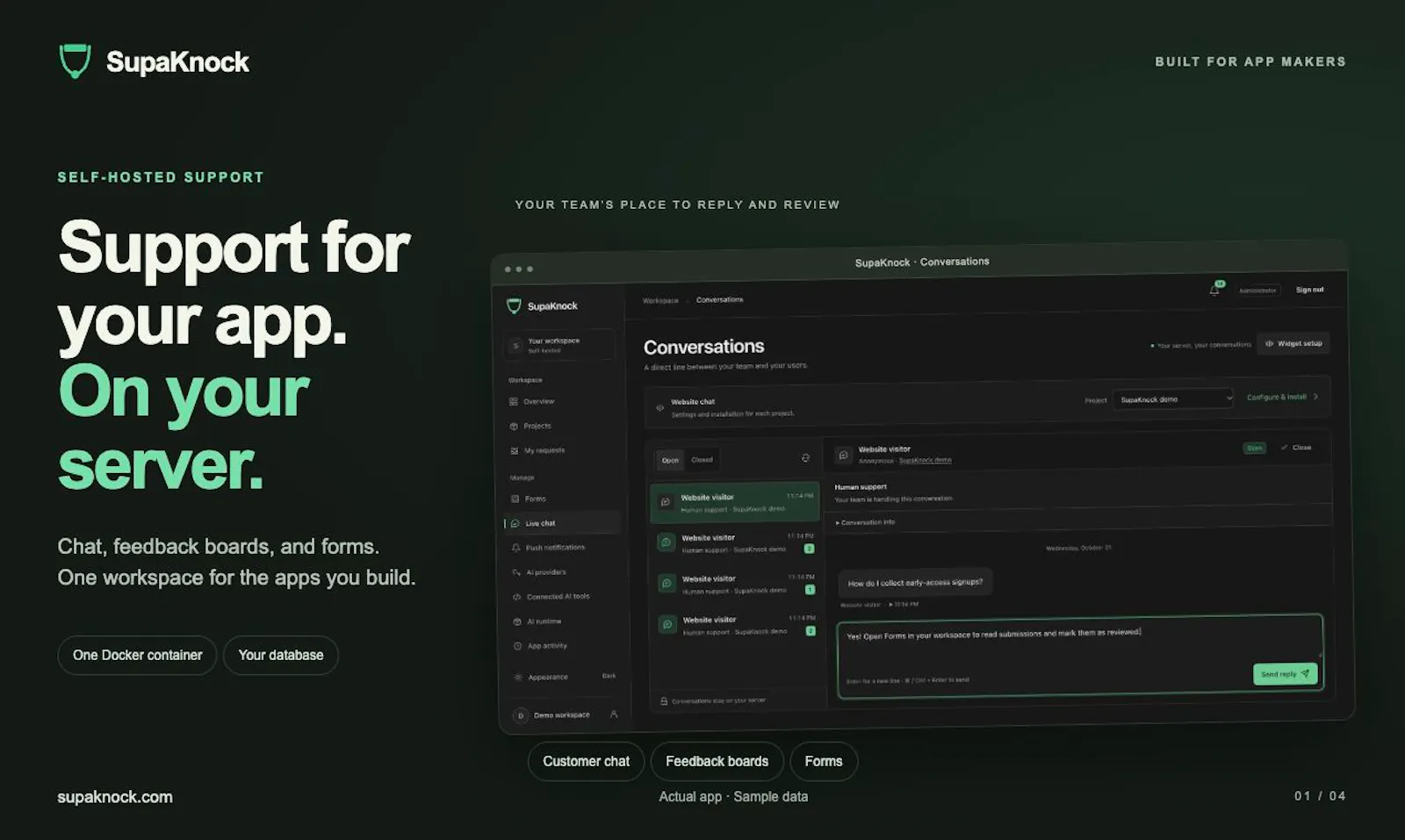Select the highlighted Website visitor conversation
The image size is (1405, 840).
point(735,502)
